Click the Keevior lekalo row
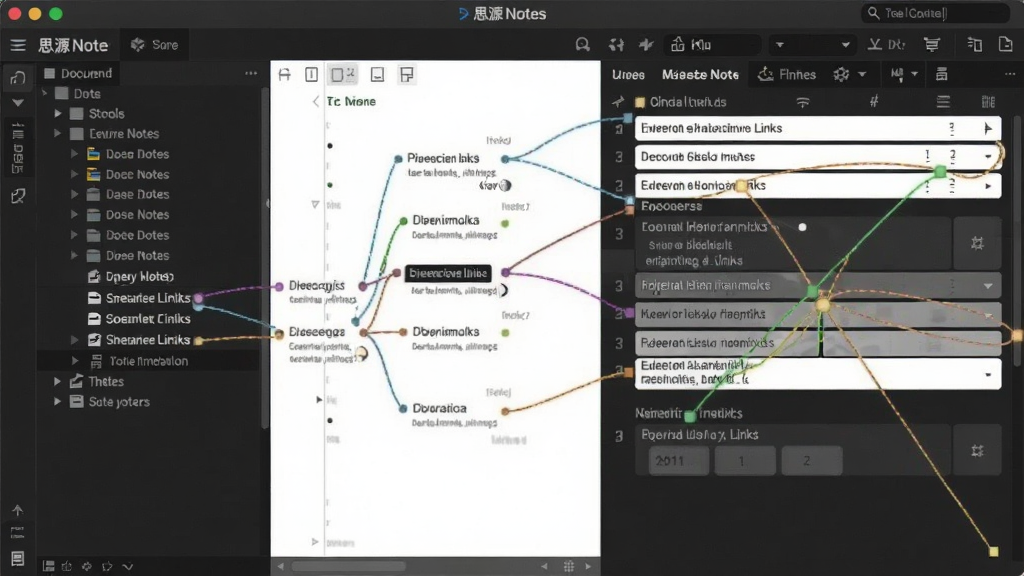The image size is (1024, 576). click(x=818, y=314)
